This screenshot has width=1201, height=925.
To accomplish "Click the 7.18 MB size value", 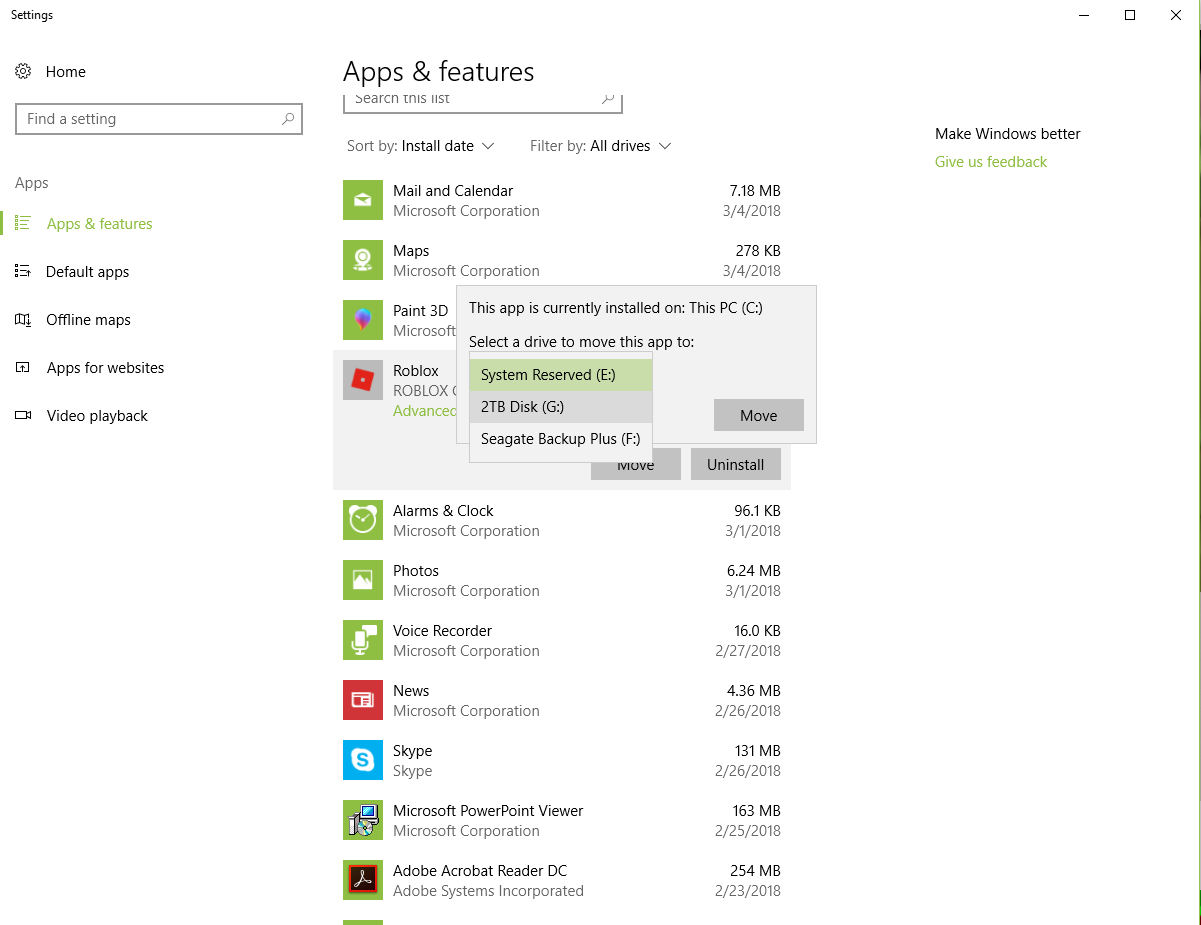I will [x=755, y=191].
